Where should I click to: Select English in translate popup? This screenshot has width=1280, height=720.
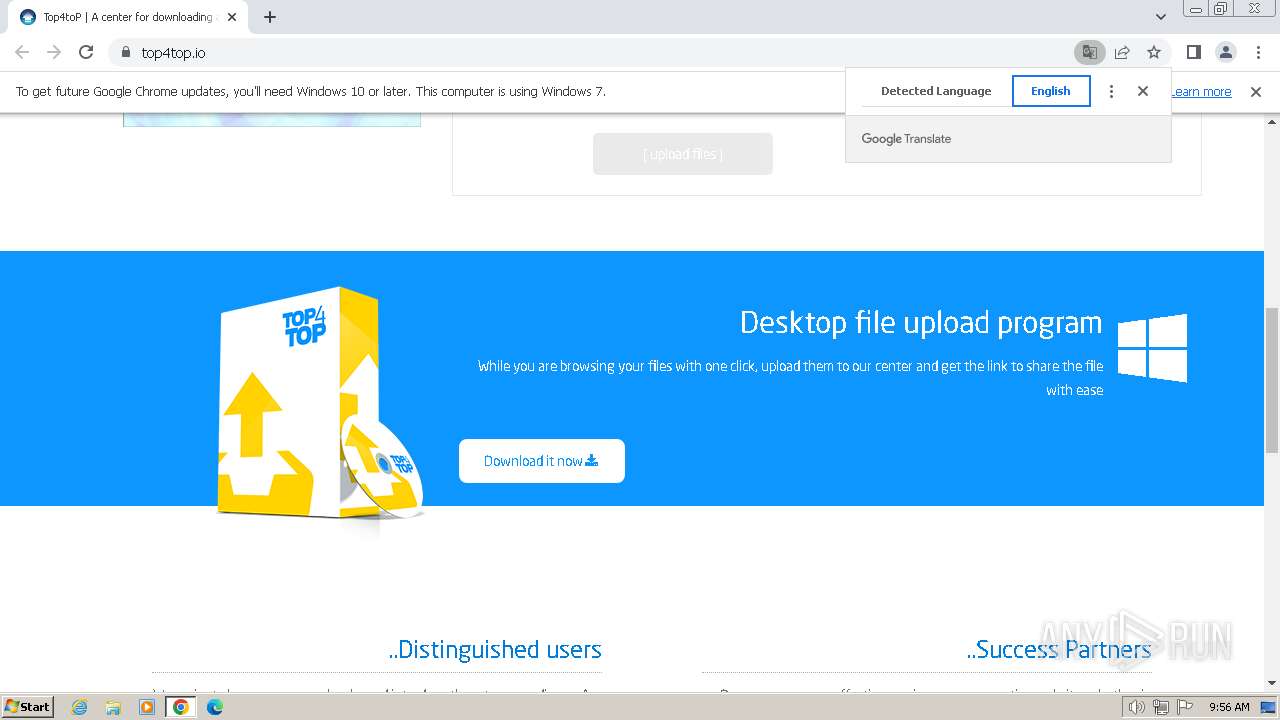[x=1051, y=91]
